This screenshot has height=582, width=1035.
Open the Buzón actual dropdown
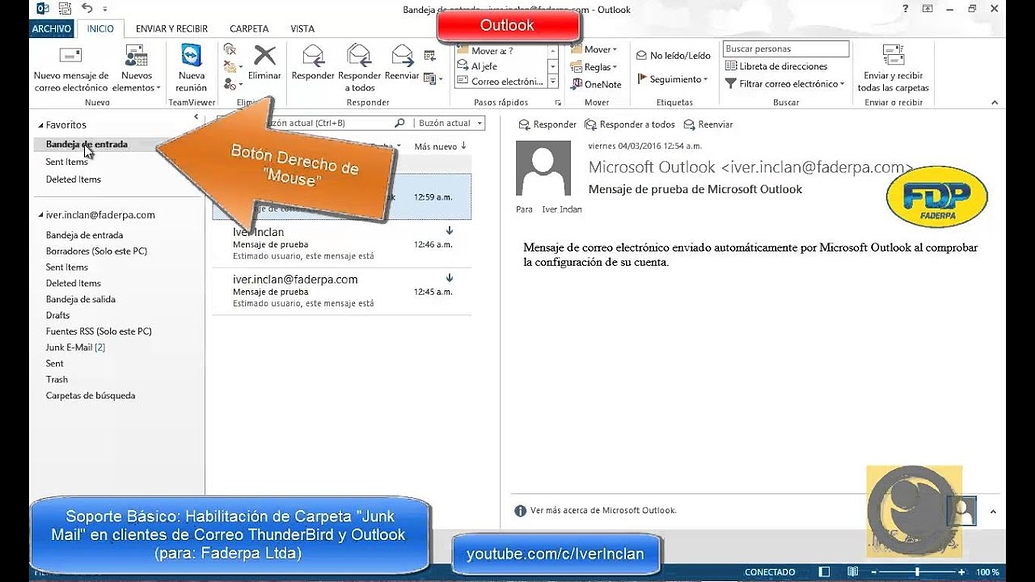click(449, 123)
